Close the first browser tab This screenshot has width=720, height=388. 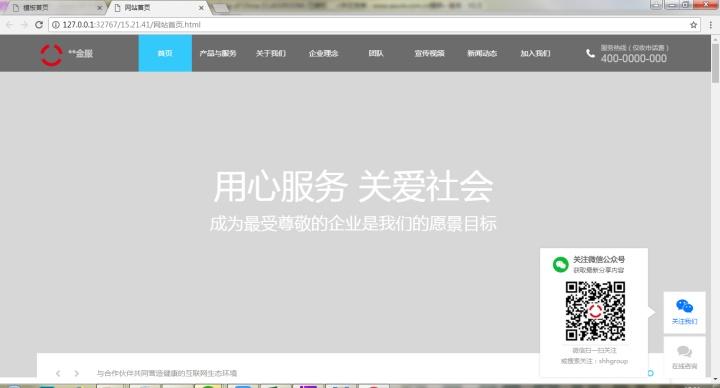pyautogui.click(x=100, y=8)
